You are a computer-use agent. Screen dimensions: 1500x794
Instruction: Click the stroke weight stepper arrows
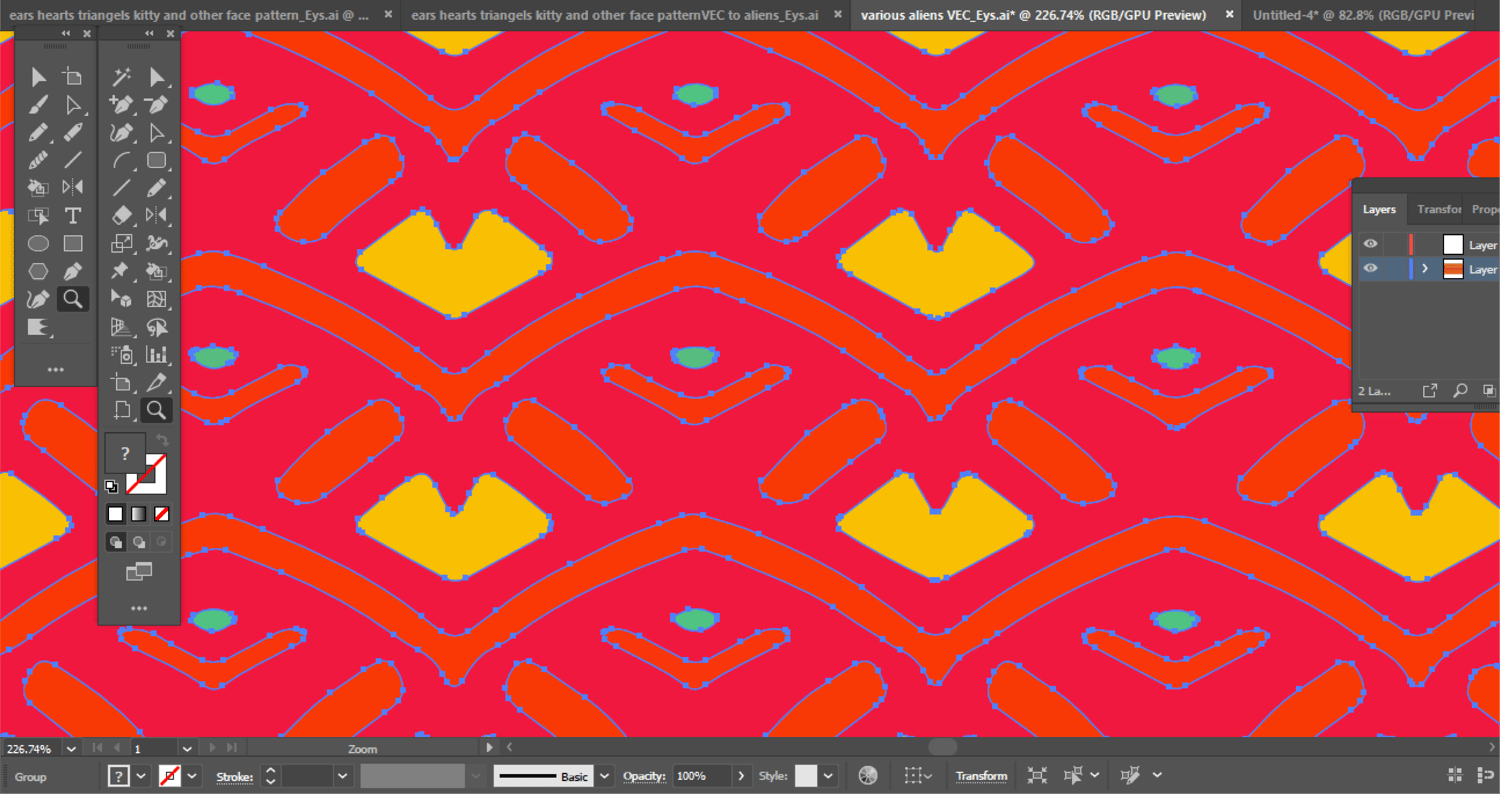tap(270, 776)
